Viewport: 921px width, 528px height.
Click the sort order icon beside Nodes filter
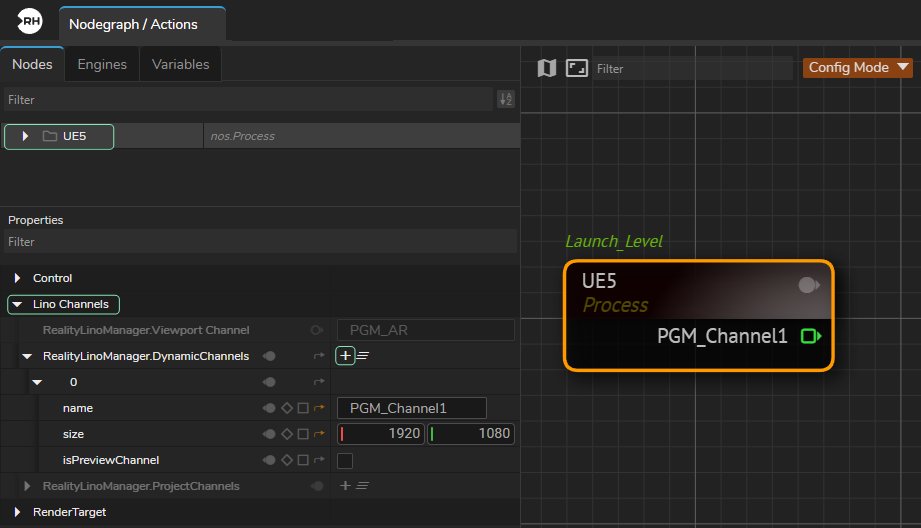pyautogui.click(x=506, y=100)
